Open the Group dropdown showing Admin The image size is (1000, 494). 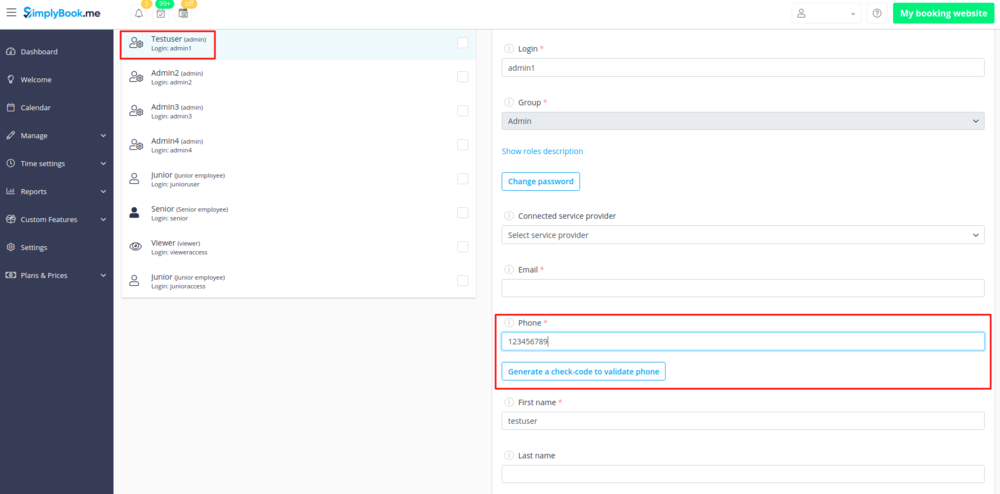[x=742, y=121]
